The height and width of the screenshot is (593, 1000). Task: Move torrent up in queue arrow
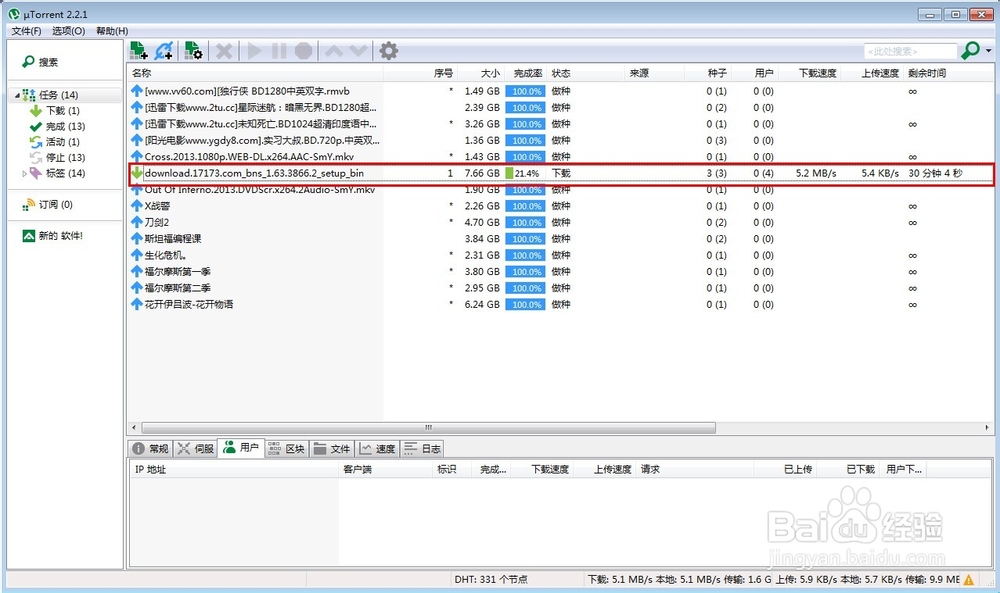(334, 51)
